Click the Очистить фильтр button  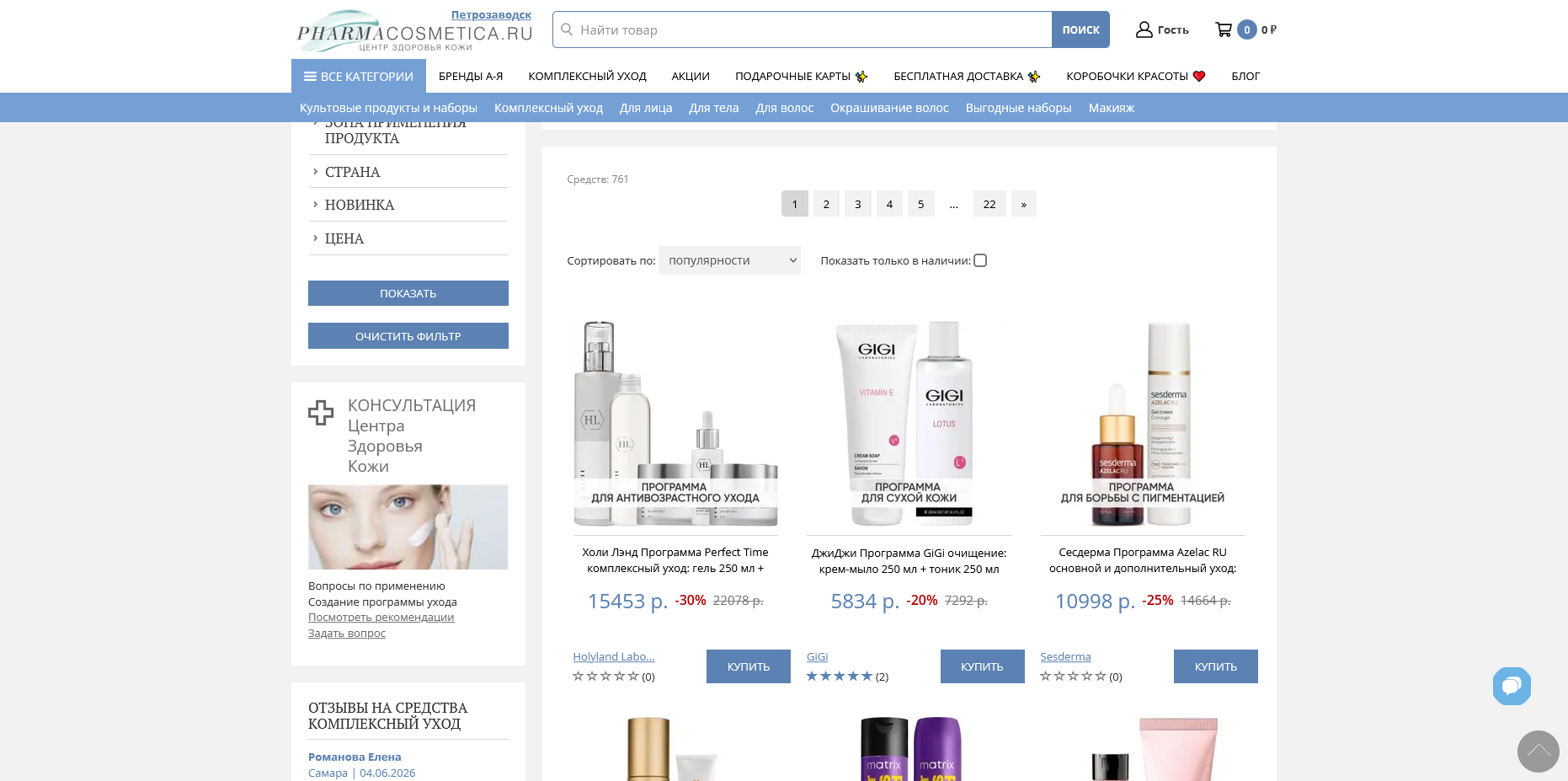click(x=408, y=336)
